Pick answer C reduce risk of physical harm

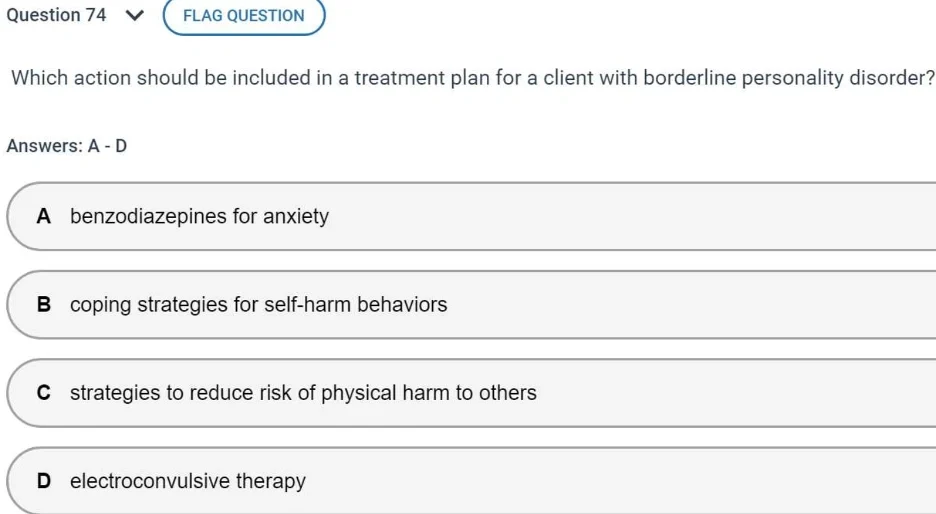click(x=471, y=393)
